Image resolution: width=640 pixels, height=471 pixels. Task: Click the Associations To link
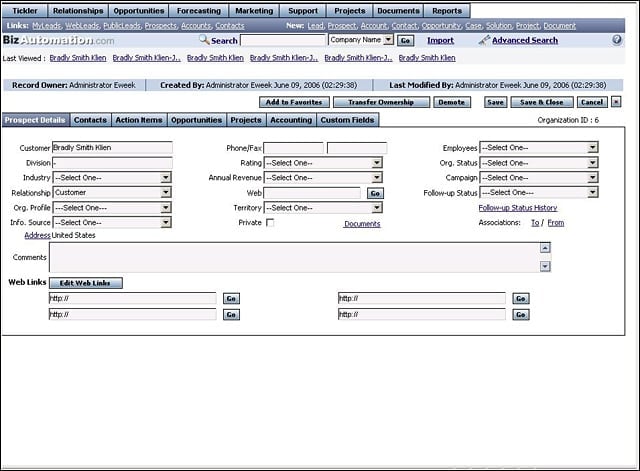click(535, 223)
